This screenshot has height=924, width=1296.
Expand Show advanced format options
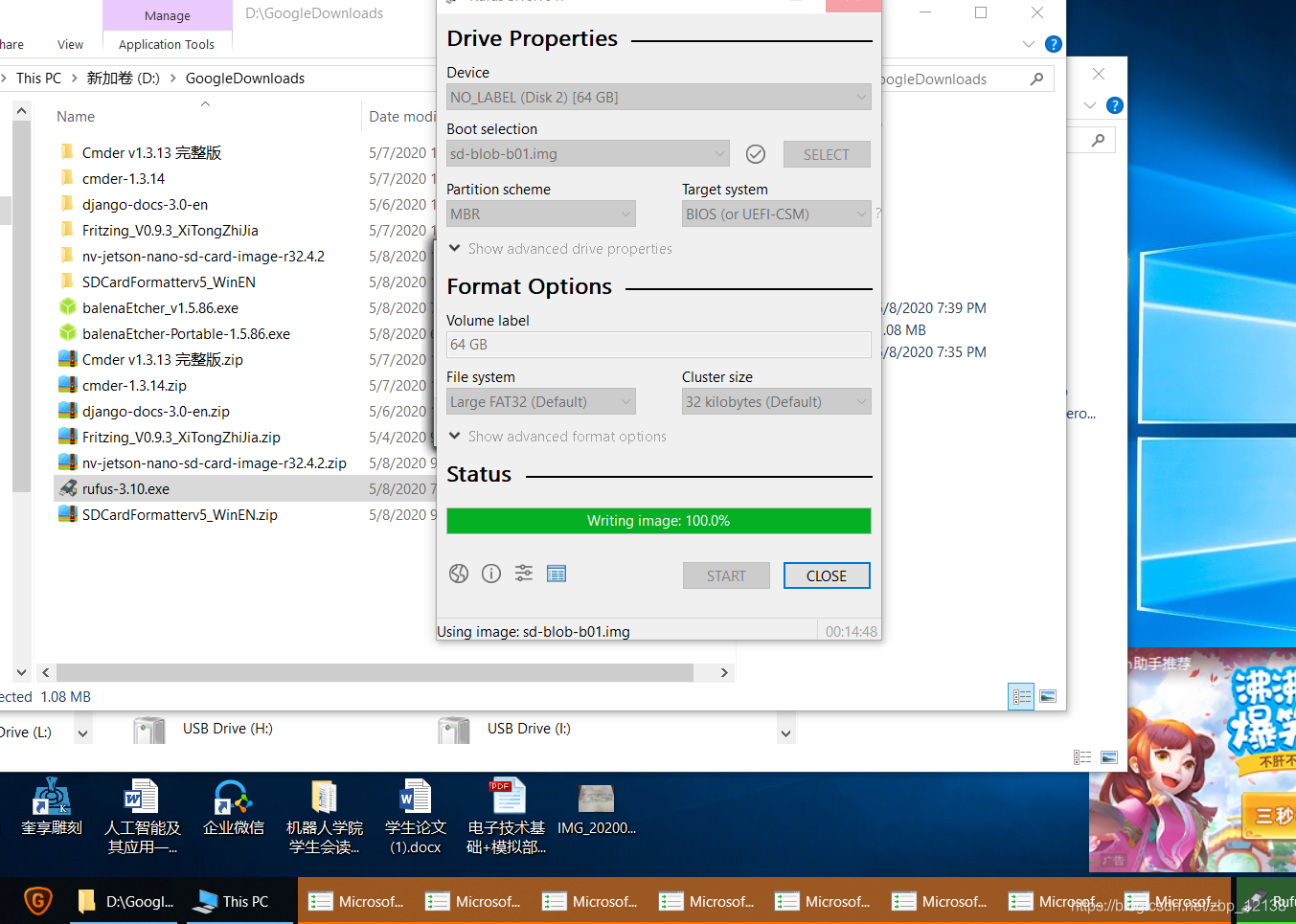[557, 436]
